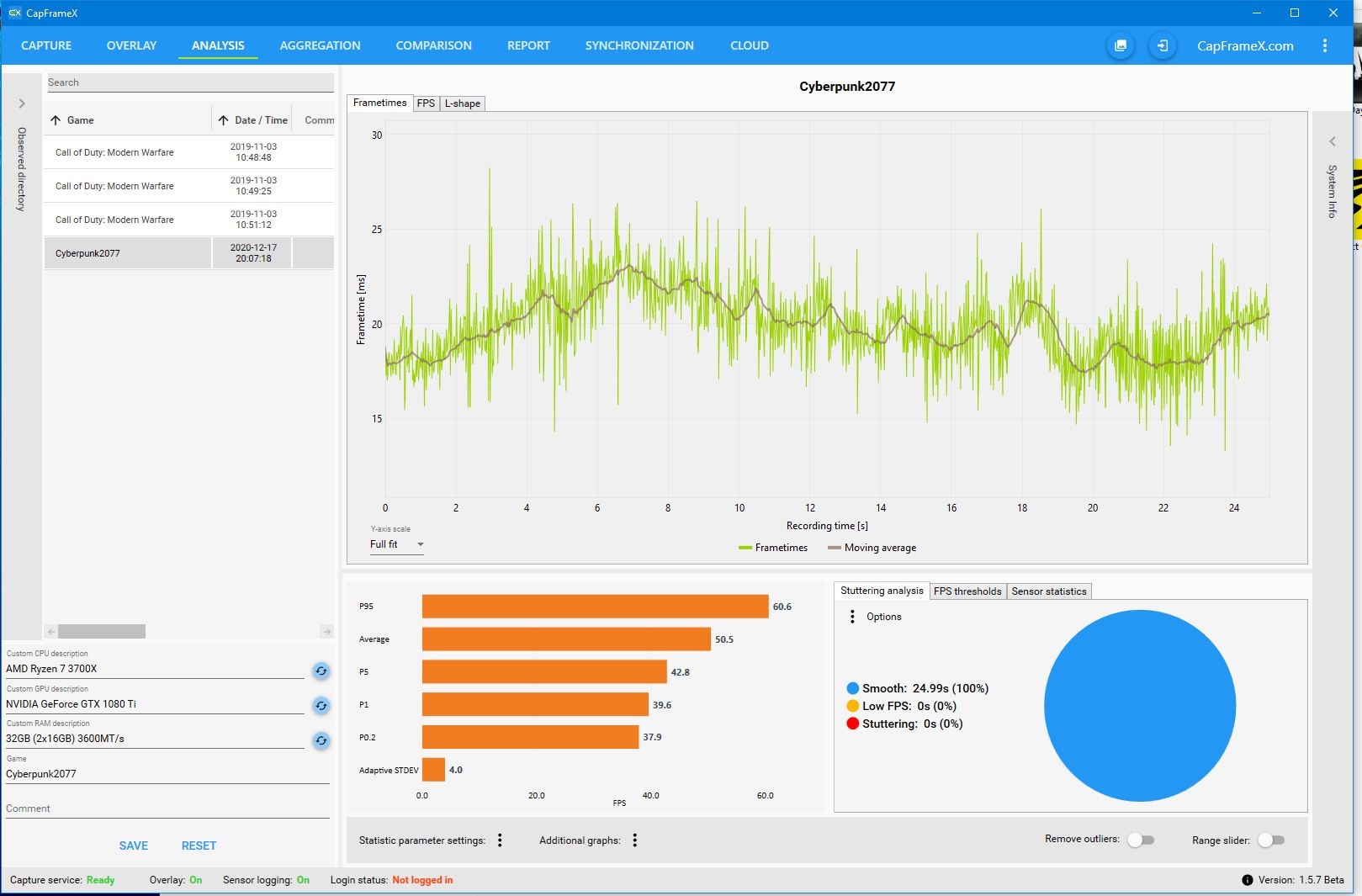Open Additional graphs options menu
Screen dimensions: 1362x896
click(x=635, y=840)
